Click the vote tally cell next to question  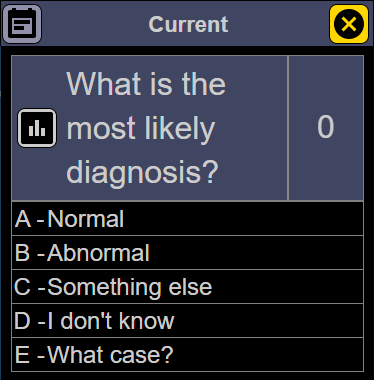click(326, 128)
